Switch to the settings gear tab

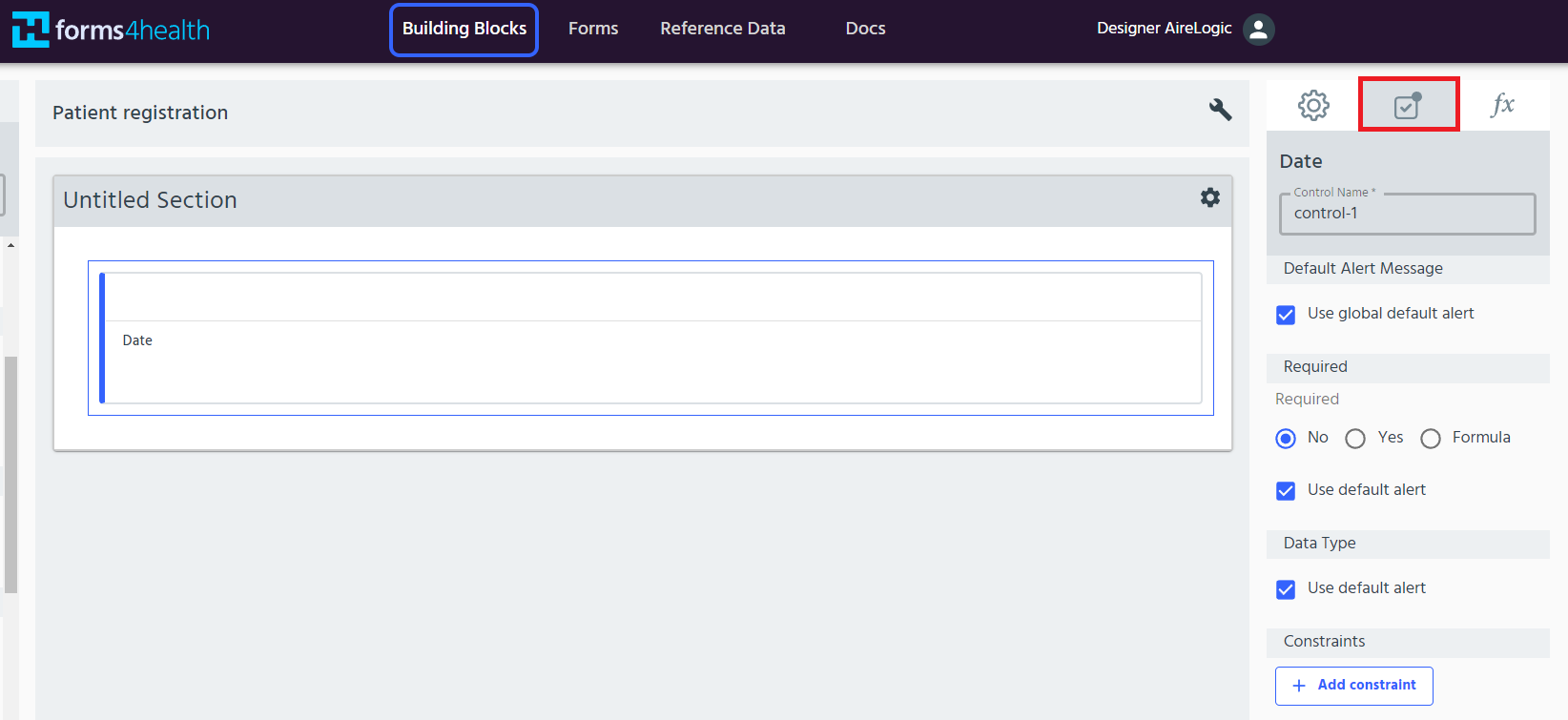1313,105
